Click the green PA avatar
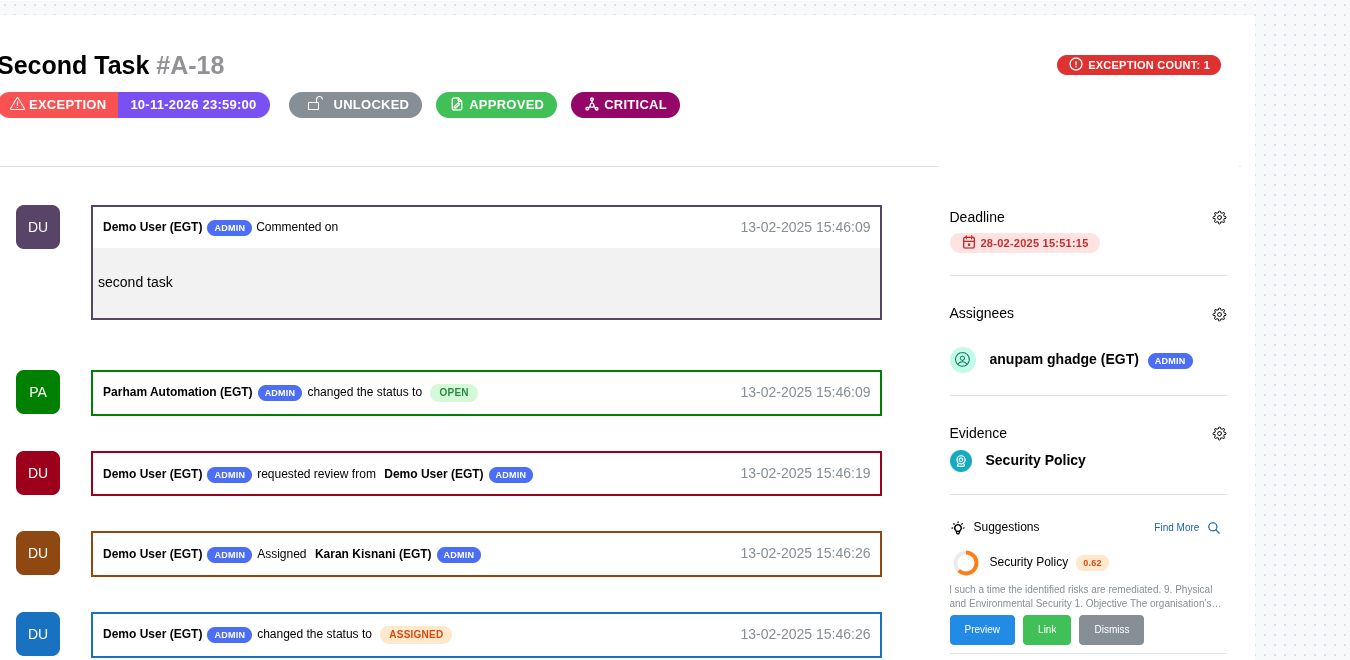Image resolution: width=1350 pixels, height=660 pixels. pos(38,392)
